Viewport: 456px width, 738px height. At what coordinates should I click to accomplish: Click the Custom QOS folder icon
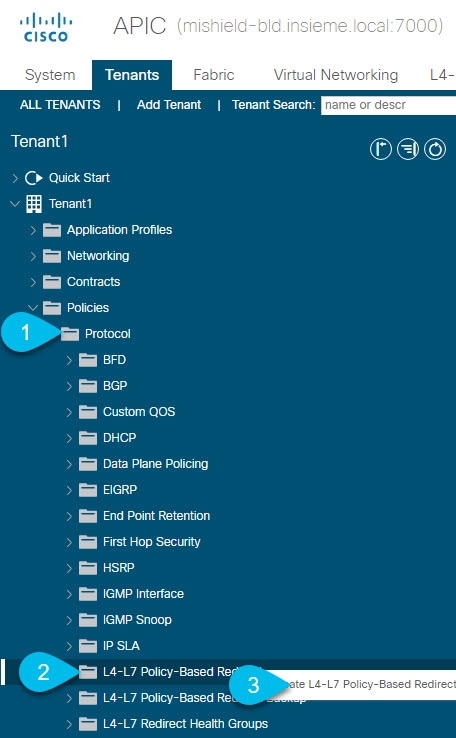(88, 412)
